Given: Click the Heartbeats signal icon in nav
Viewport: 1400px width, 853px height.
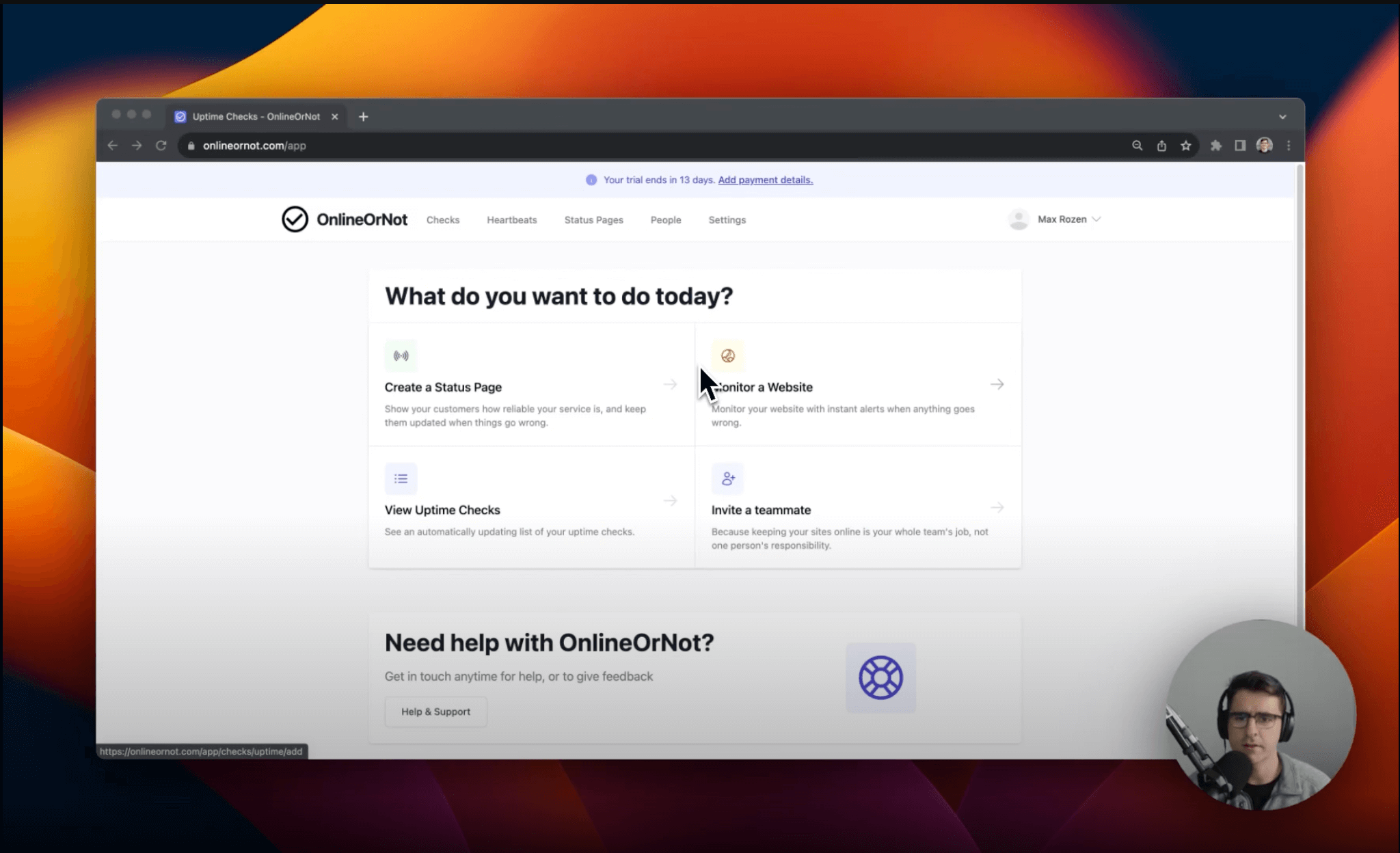Looking at the screenshot, I should point(511,219).
